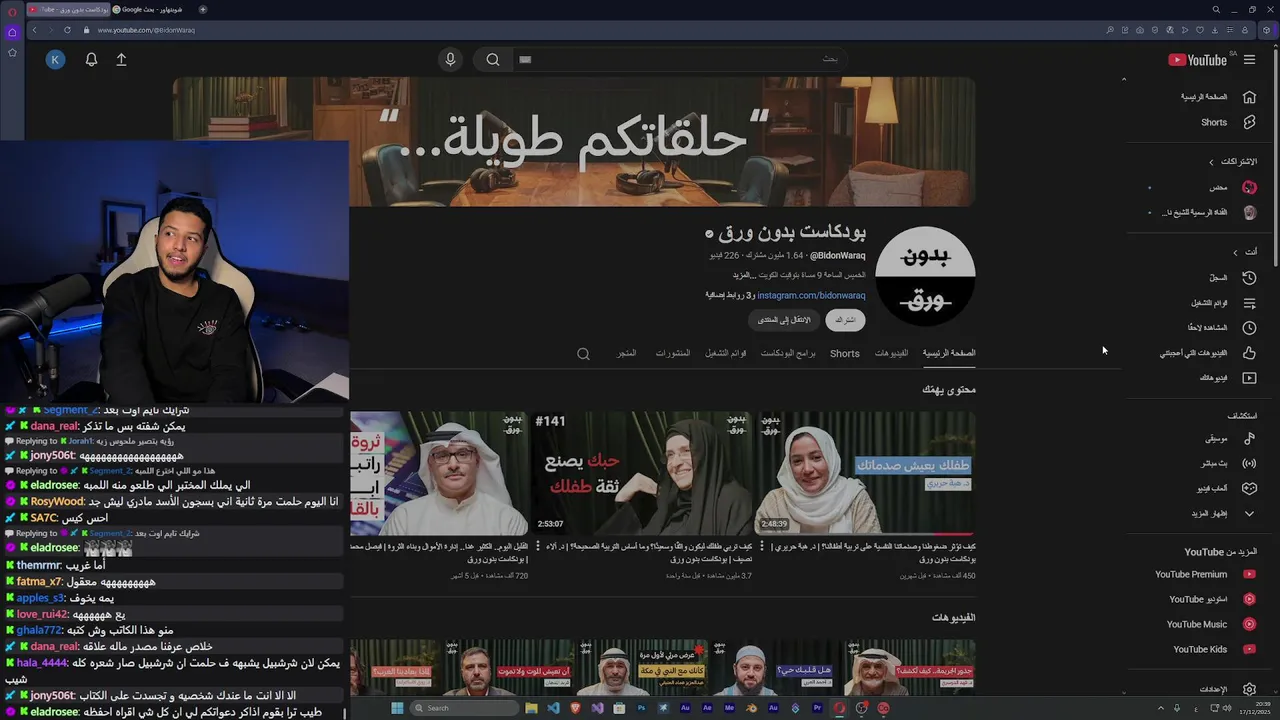Open video thumbnail with man in white ghutra
This screenshot has width=1280, height=720.
[x=439, y=472]
